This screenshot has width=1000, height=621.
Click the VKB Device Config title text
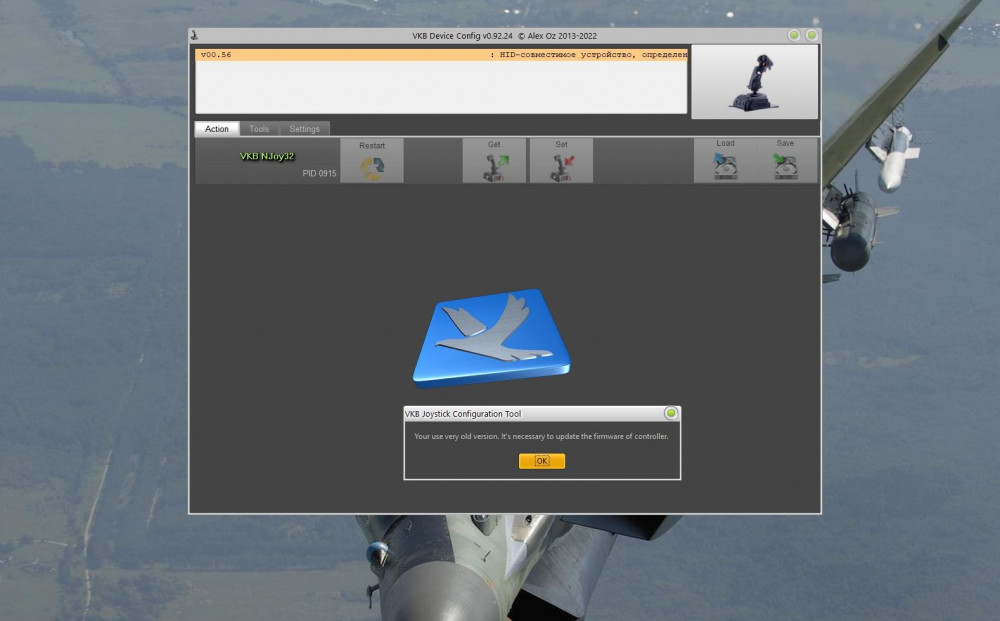click(504, 36)
